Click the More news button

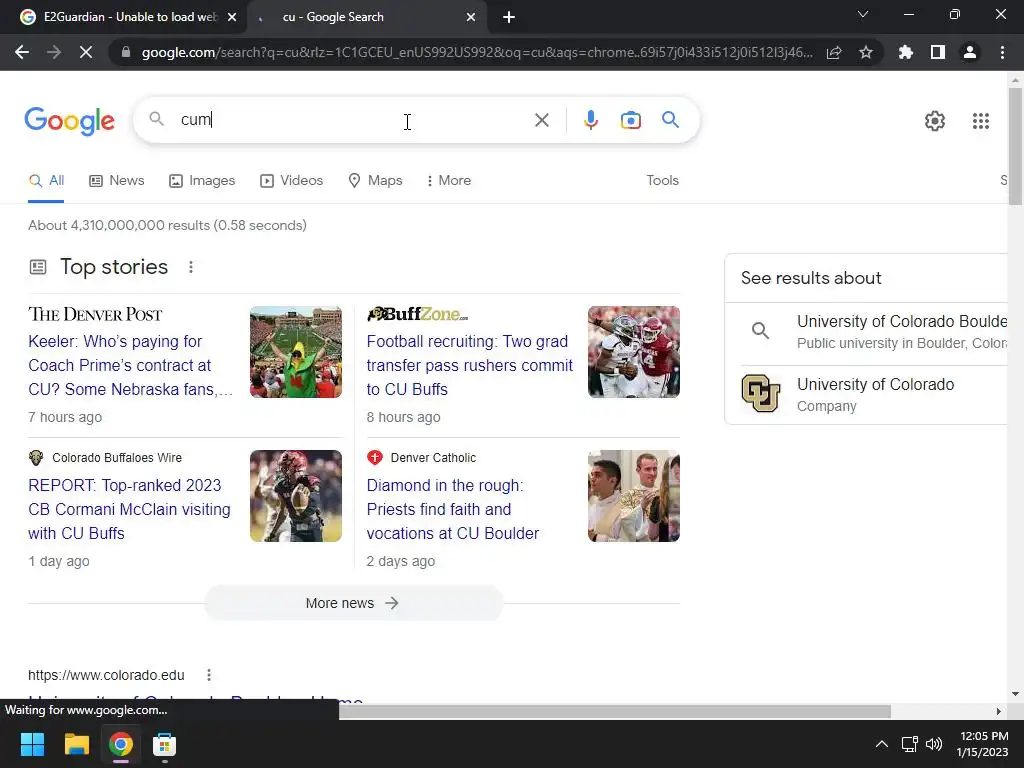[353, 603]
